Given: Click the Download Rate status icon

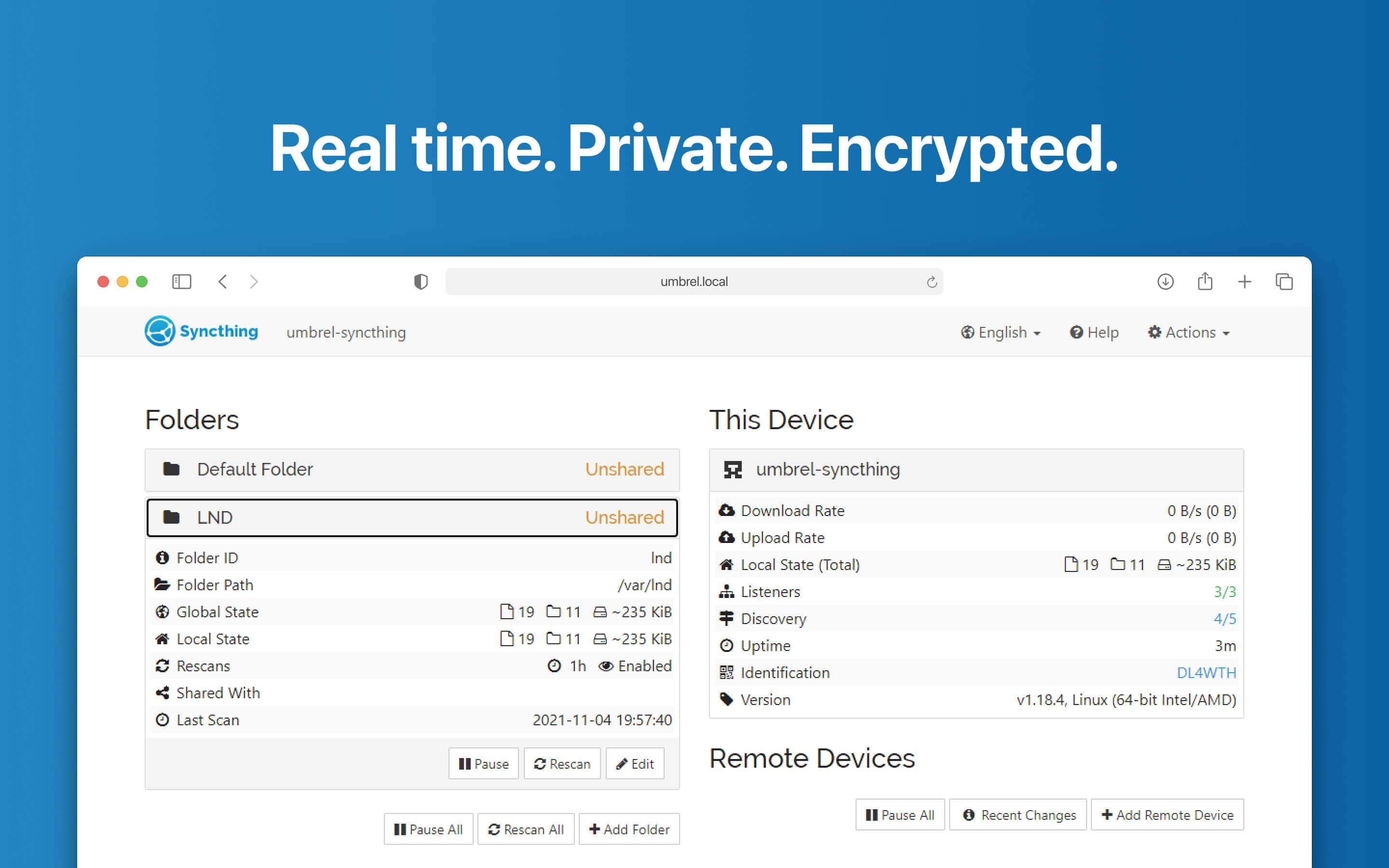Looking at the screenshot, I should pos(726,510).
